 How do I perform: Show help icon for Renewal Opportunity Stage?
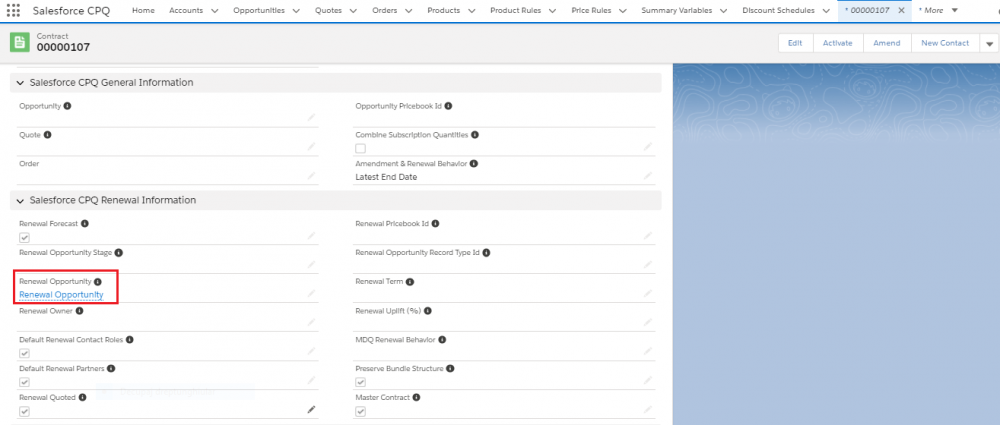point(118,253)
